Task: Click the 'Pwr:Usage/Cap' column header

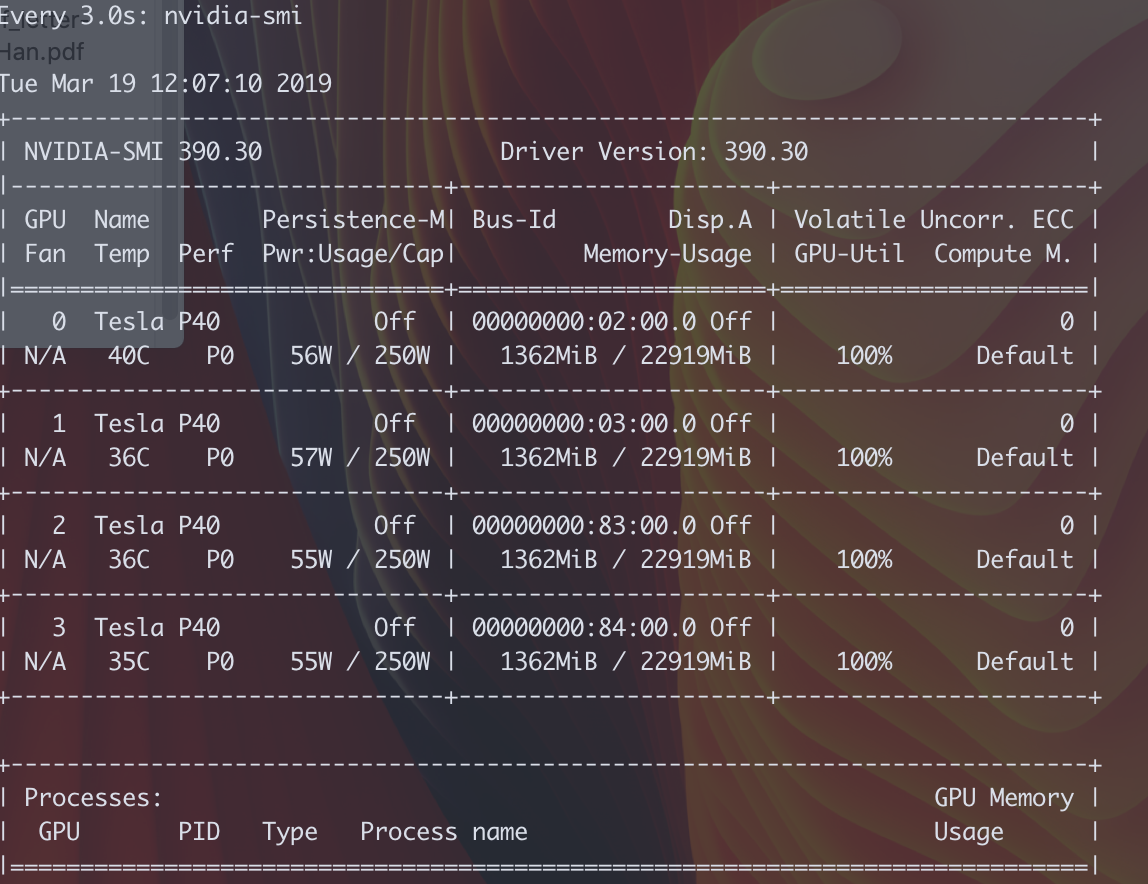Action: click(353, 254)
